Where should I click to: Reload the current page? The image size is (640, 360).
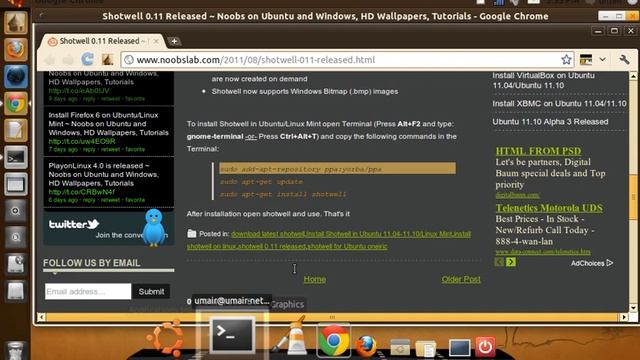87,60
